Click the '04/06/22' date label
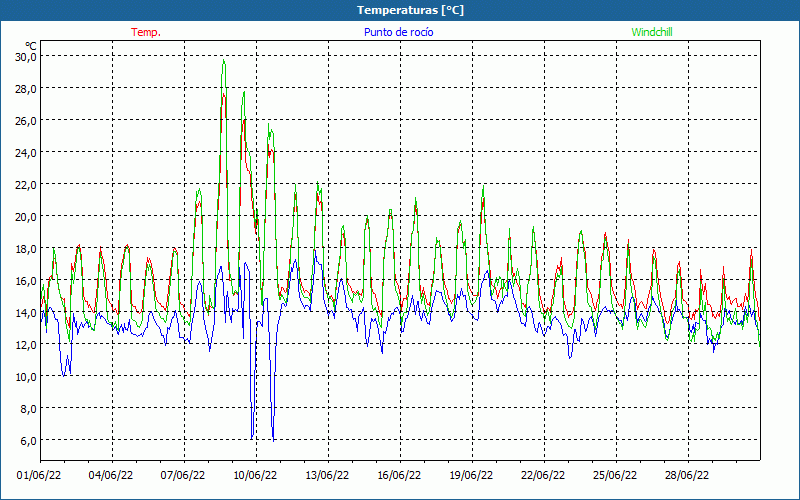 pos(111,475)
